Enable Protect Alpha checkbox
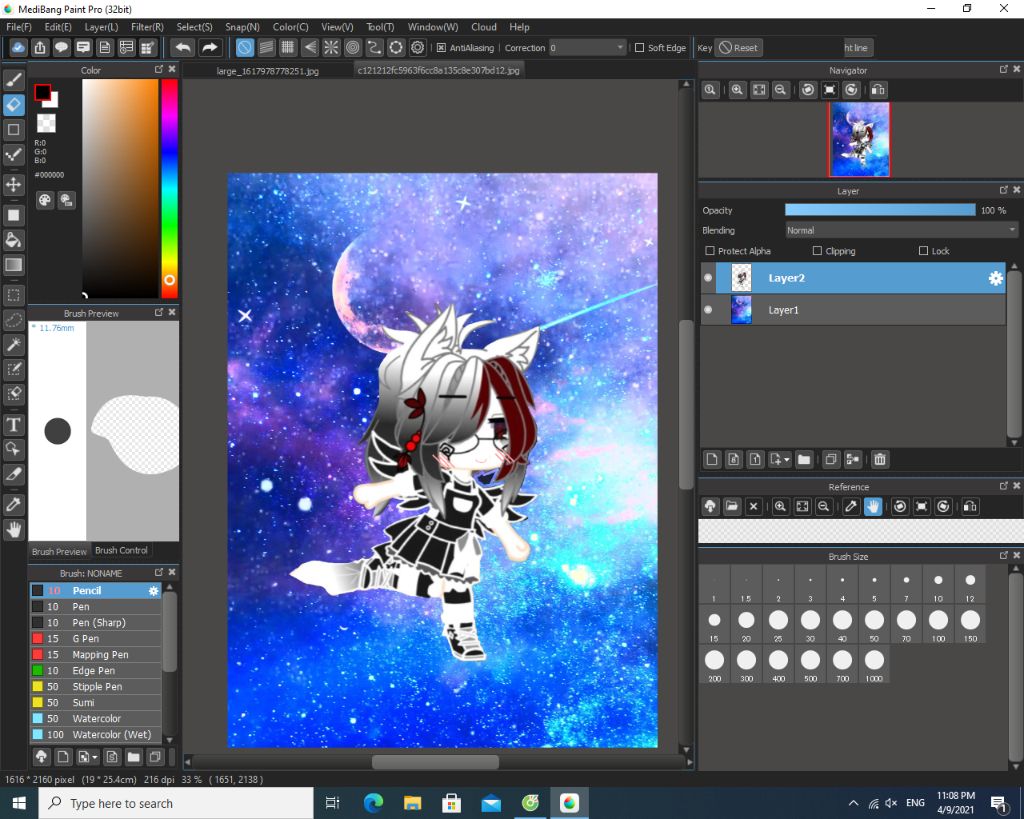This screenshot has height=819, width=1024. (710, 251)
